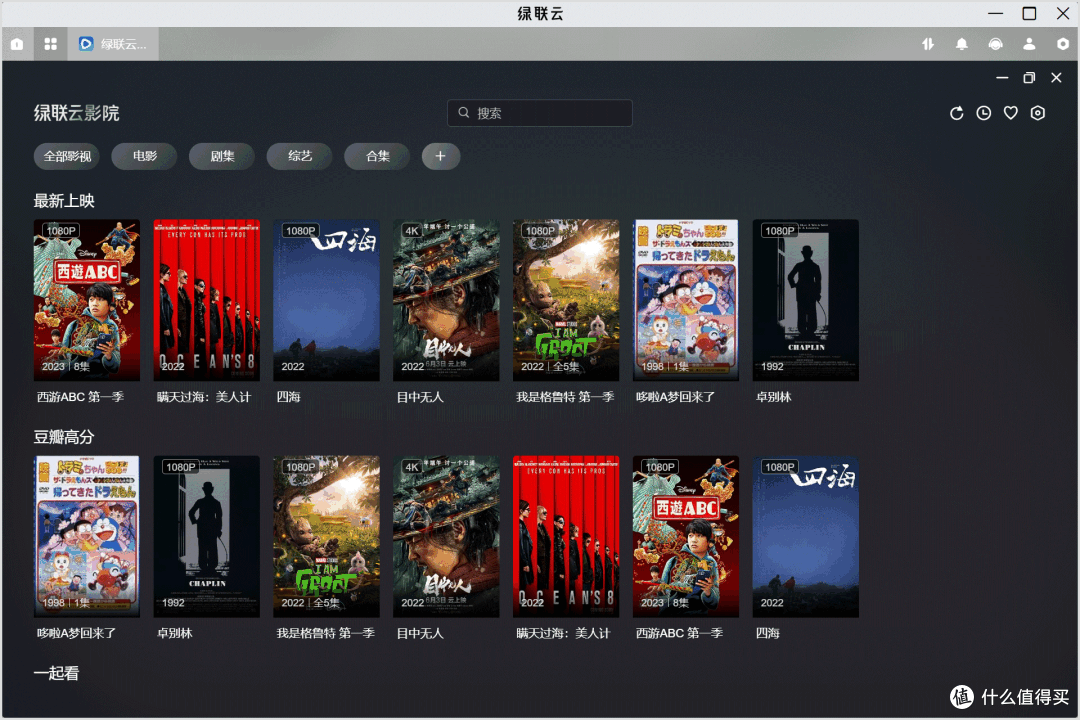
Task: Select the 全部影视 category
Action: coord(67,156)
